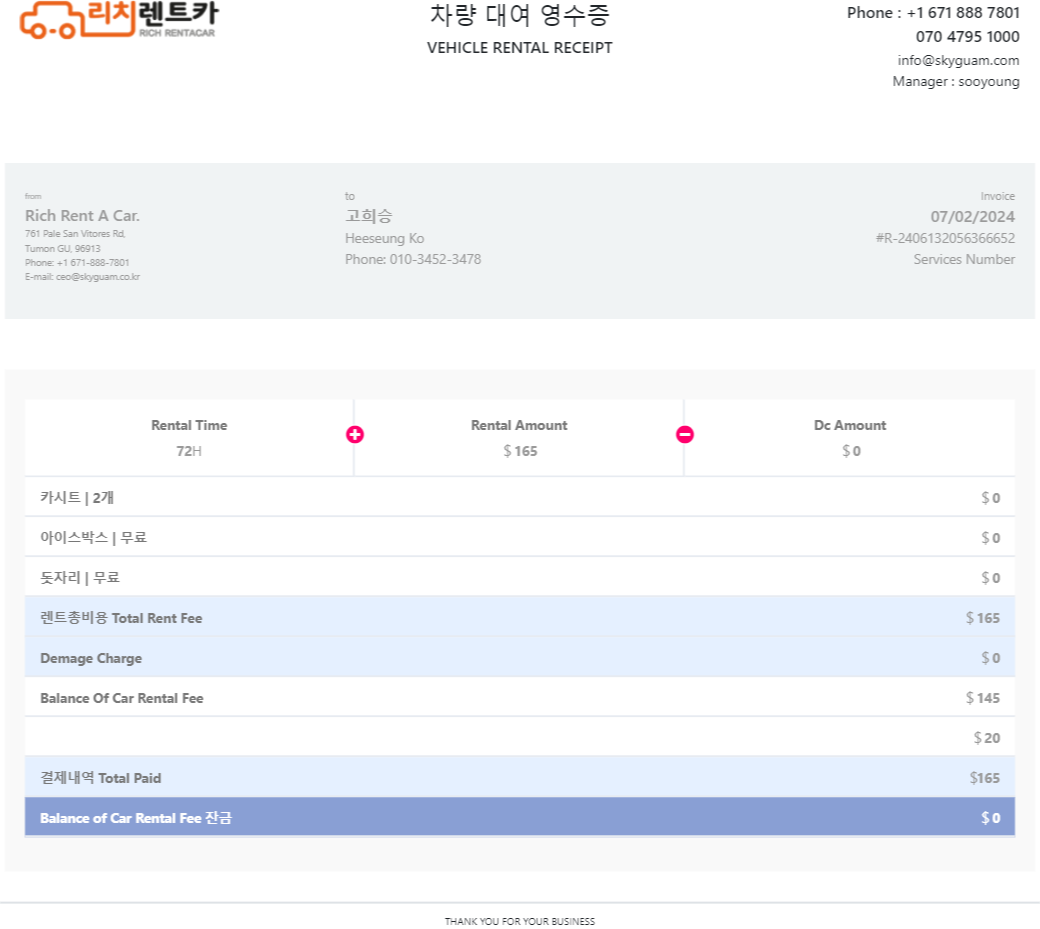The height and width of the screenshot is (929, 1040).
Task: Click the Demage Charge row
Action: click(x=519, y=658)
